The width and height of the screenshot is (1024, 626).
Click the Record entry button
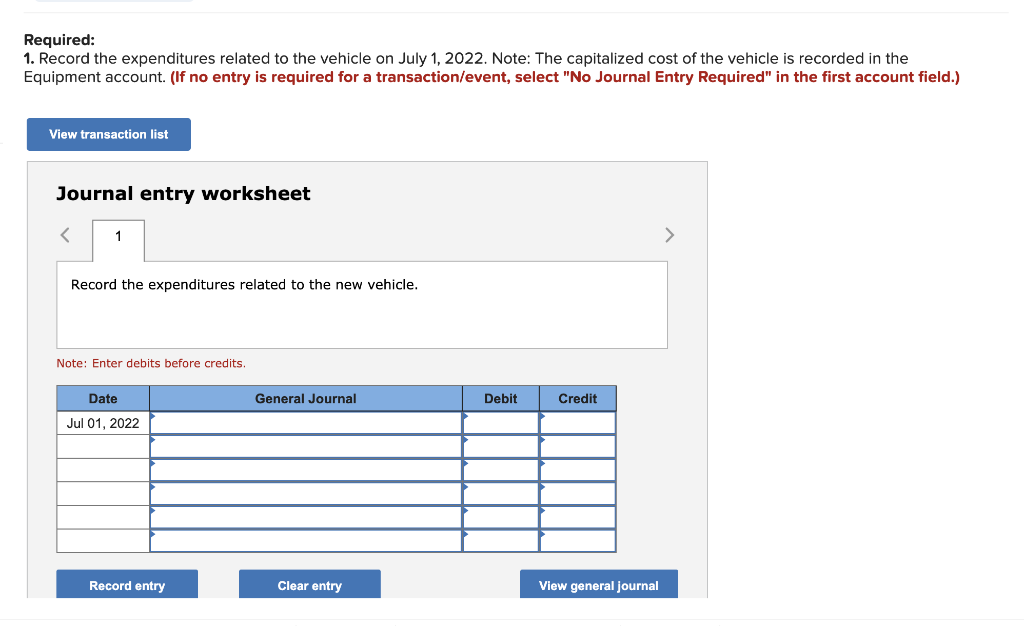point(127,585)
